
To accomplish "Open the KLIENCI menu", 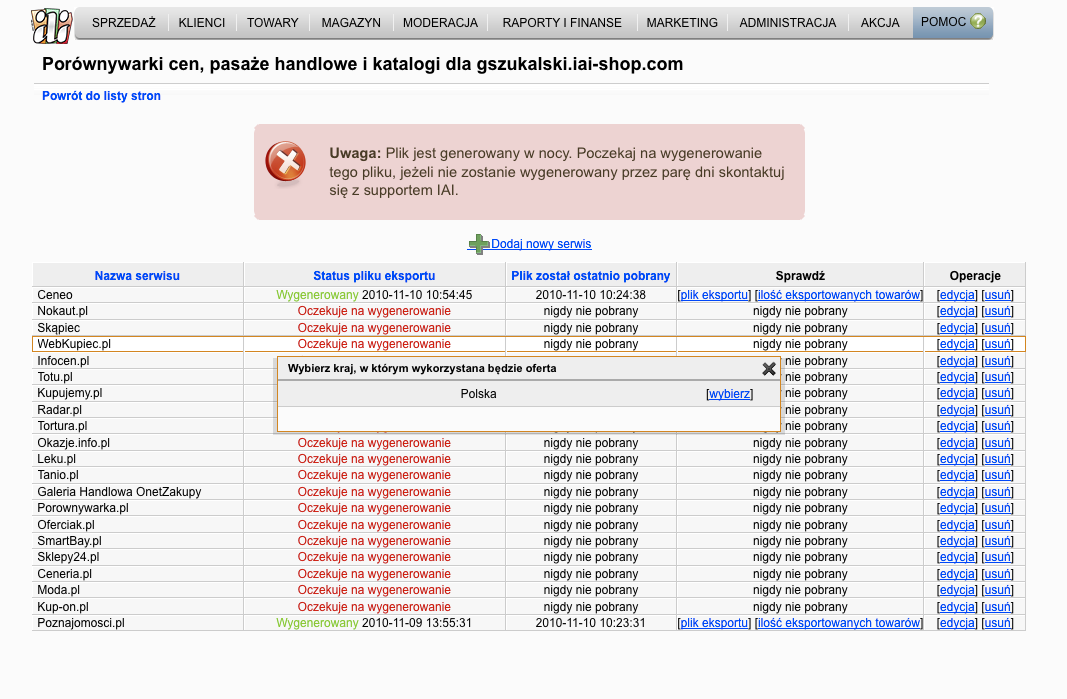I will [201, 22].
